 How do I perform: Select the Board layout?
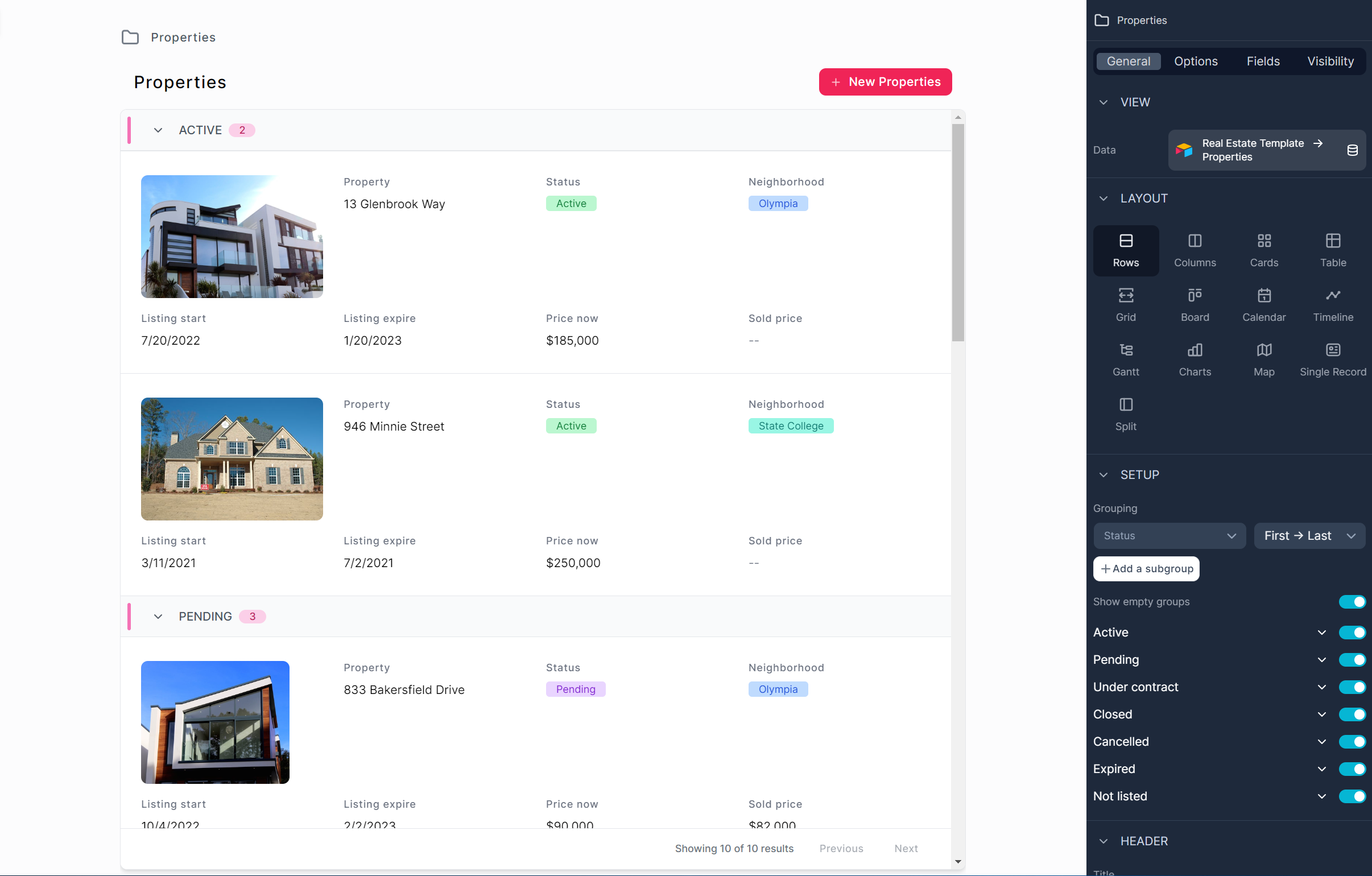(1194, 304)
